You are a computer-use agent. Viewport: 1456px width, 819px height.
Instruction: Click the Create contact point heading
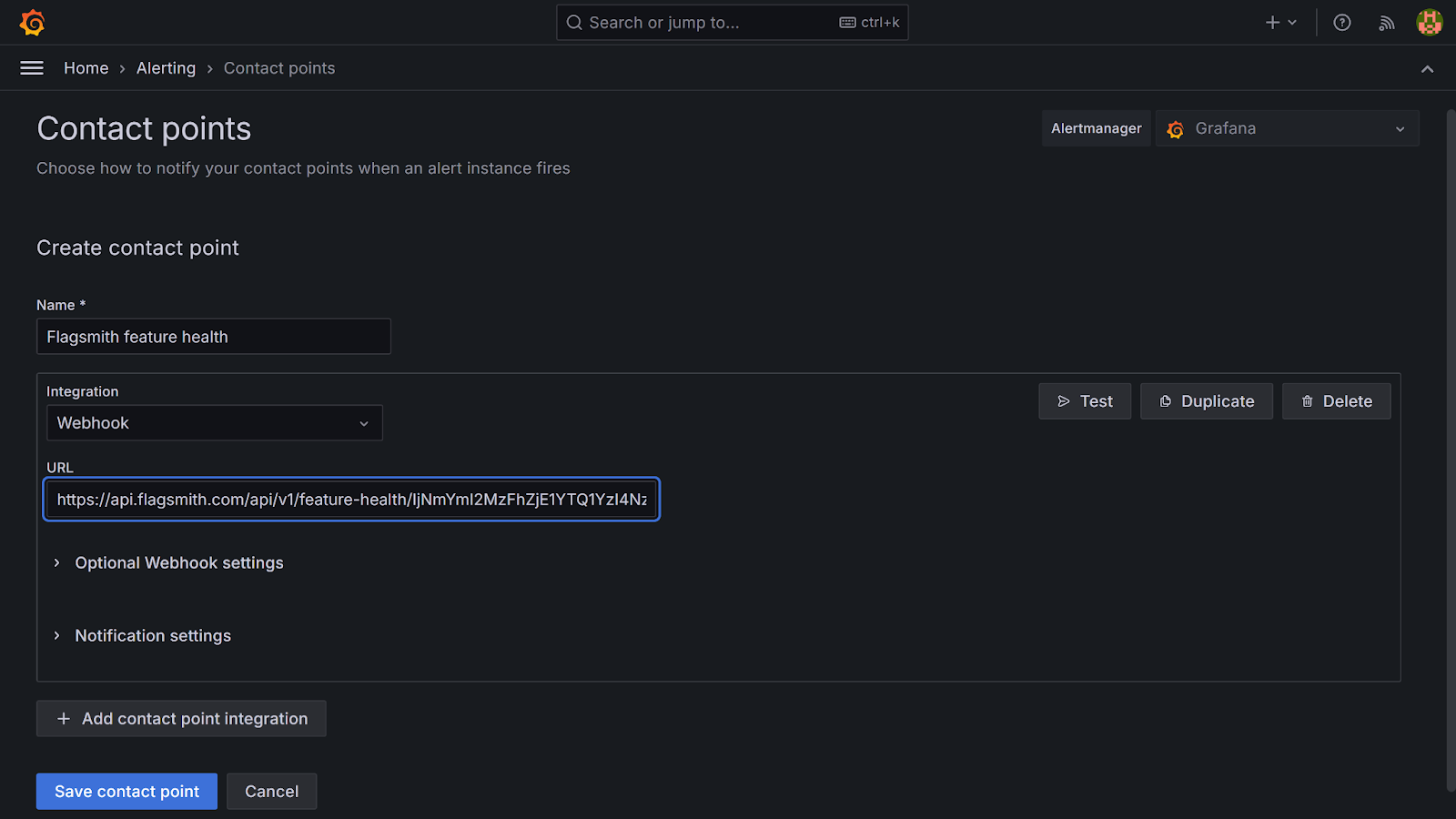click(137, 248)
